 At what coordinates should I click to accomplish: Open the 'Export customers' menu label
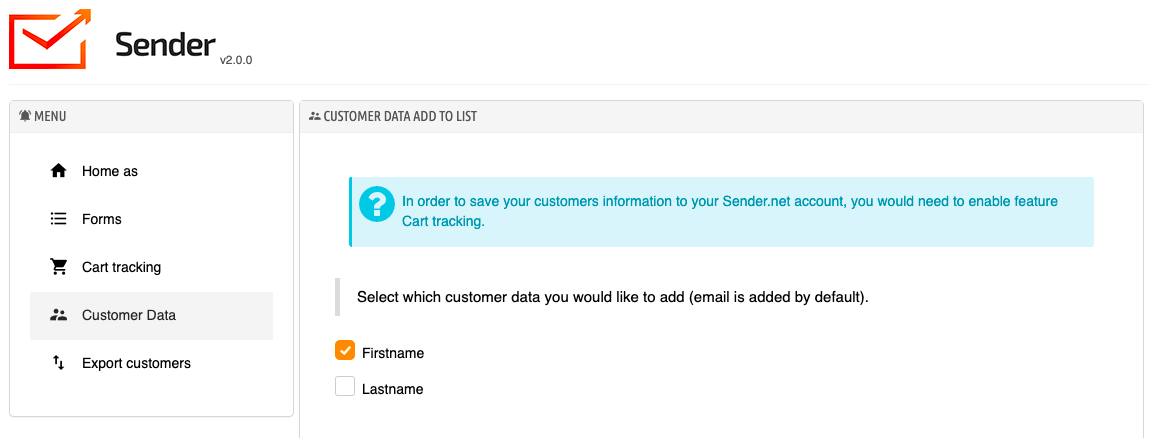(x=136, y=363)
